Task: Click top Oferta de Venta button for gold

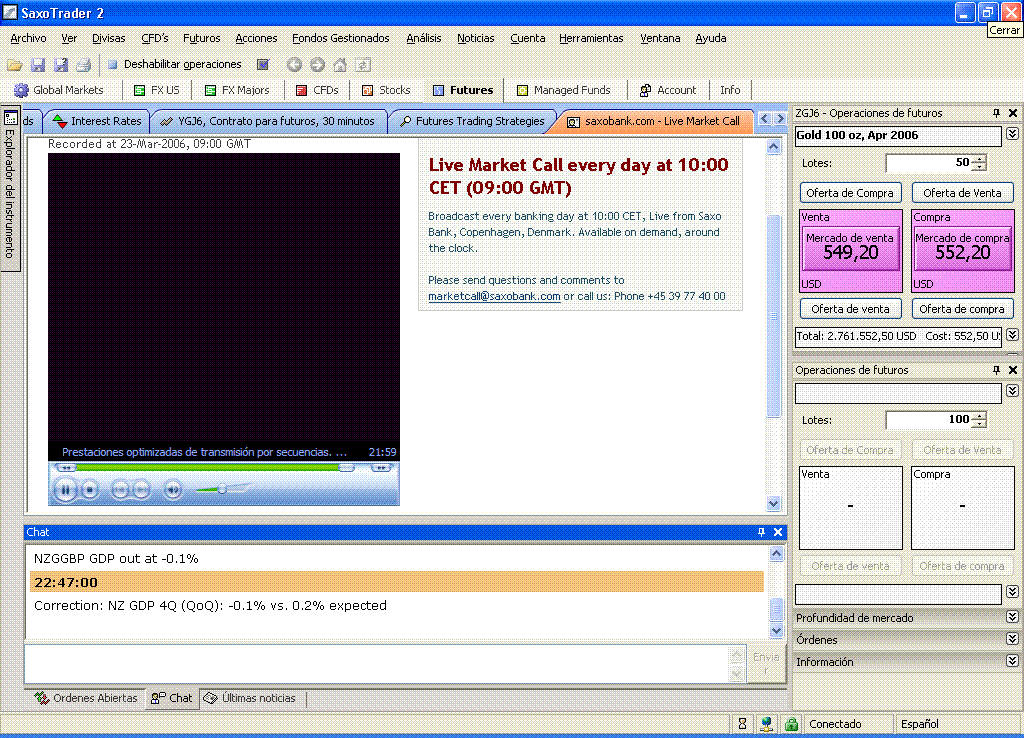Action: [x=962, y=193]
